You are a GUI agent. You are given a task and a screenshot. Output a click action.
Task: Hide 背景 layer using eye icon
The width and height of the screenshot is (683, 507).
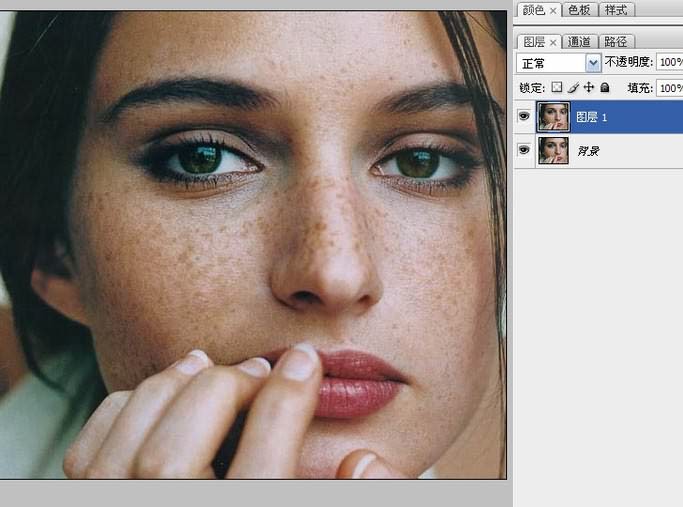click(524, 150)
